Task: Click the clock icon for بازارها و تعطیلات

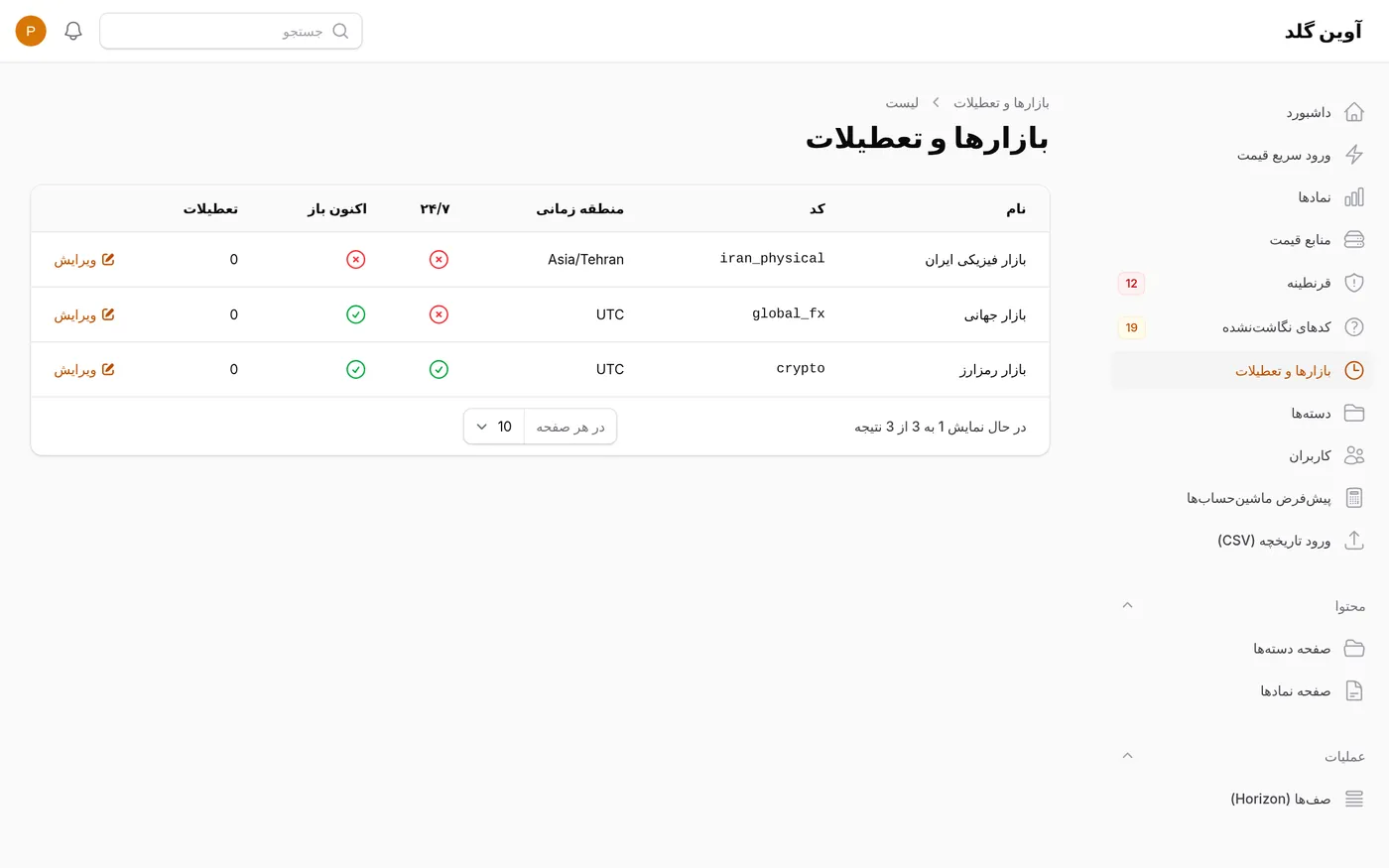Action: (x=1354, y=370)
